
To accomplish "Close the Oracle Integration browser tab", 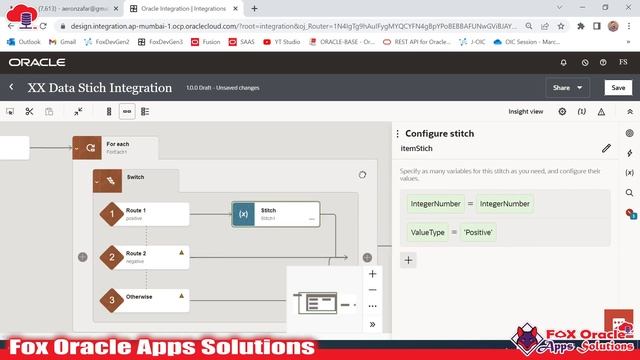I will point(236,9).
